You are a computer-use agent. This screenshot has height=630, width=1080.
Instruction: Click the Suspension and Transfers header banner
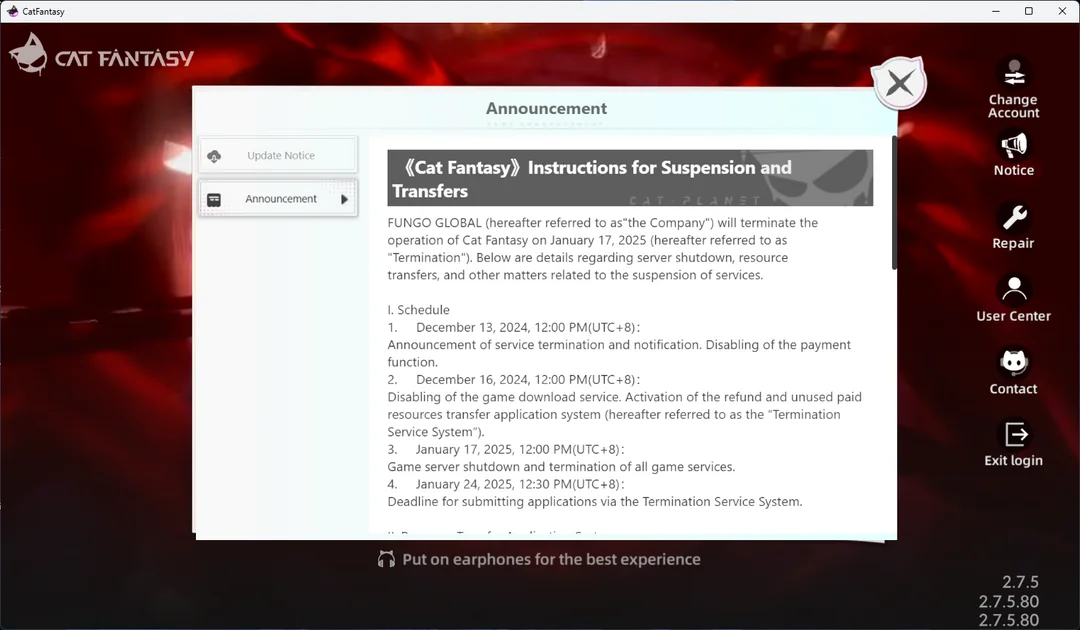pos(630,178)
